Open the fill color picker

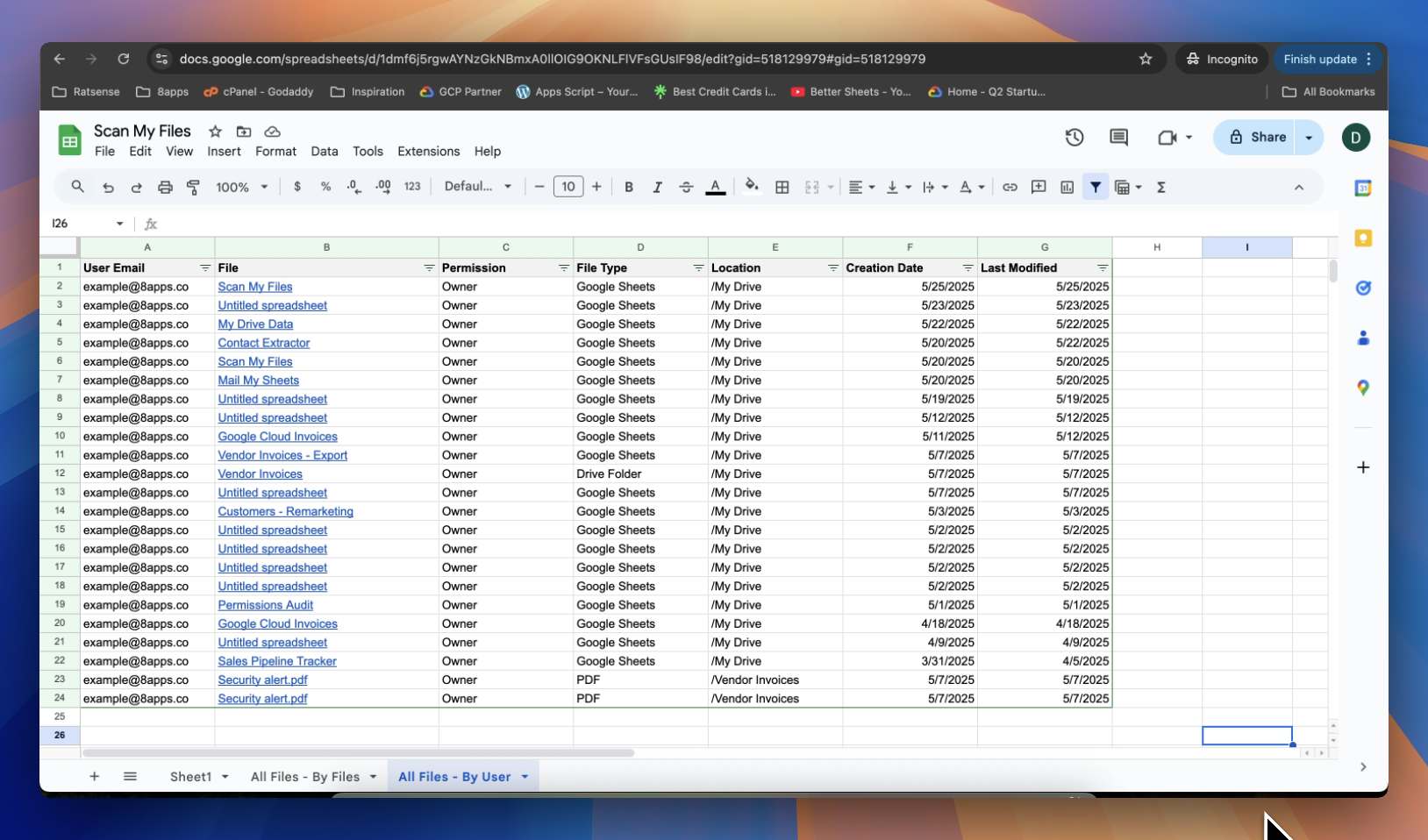coord(752,186)
